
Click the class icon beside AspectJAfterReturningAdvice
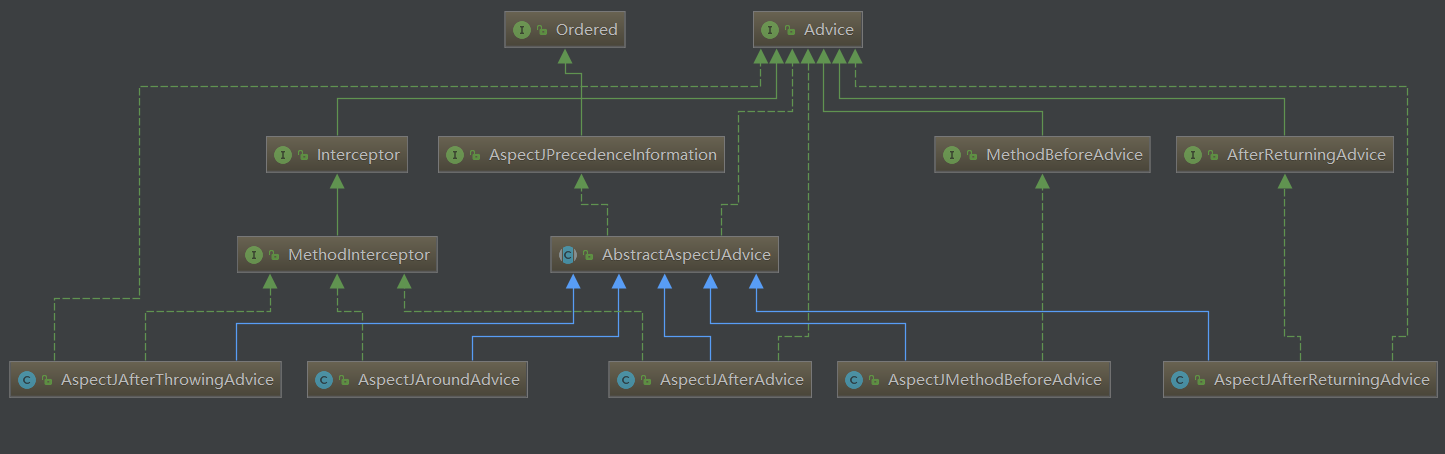[1180, 380]
